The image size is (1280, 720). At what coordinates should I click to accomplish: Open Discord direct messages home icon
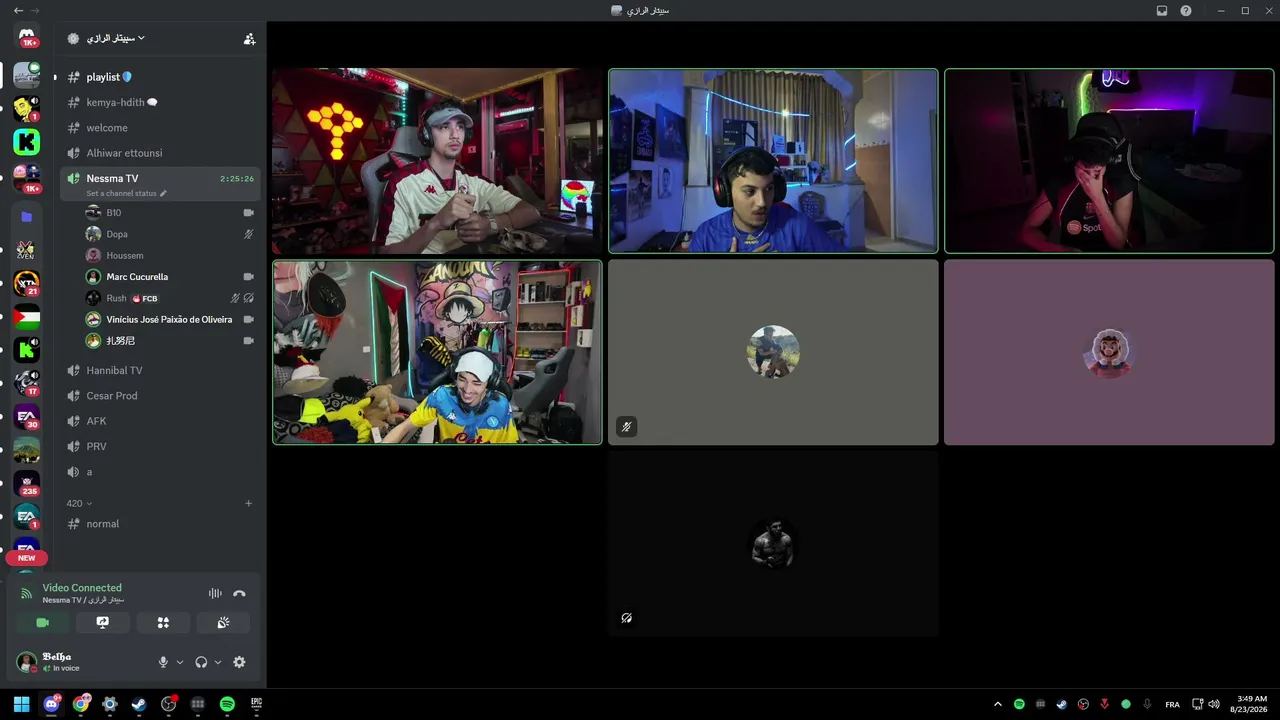click(27, 36)
